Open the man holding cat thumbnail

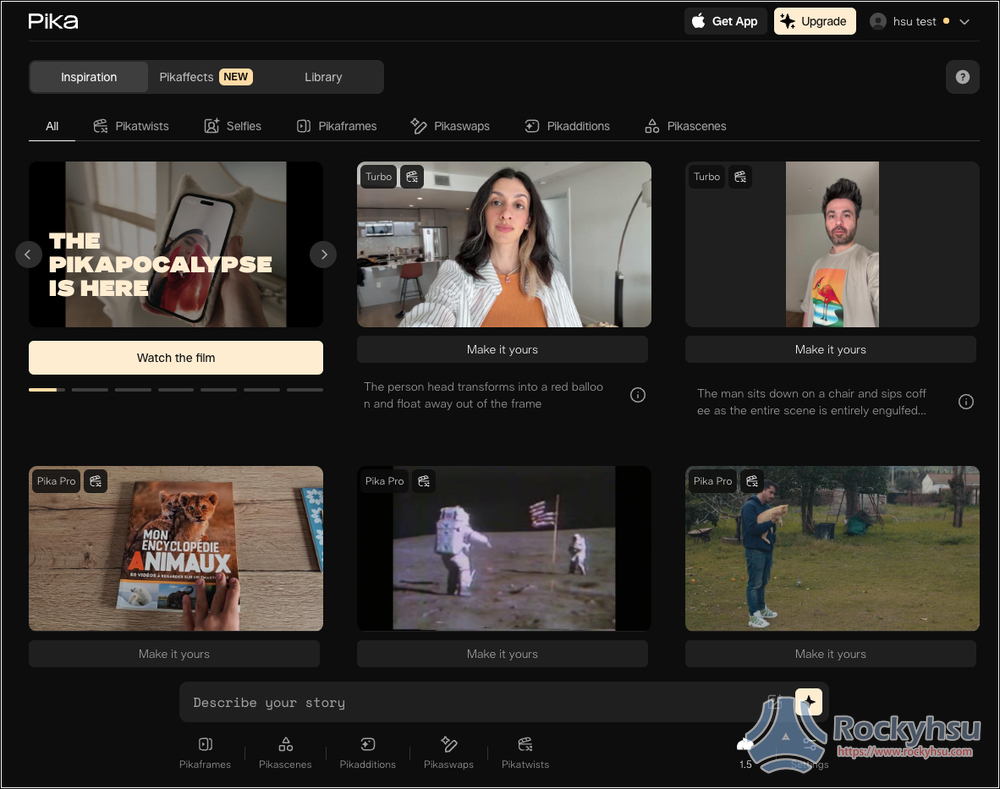pyautogui.click(x=832, y=549)
